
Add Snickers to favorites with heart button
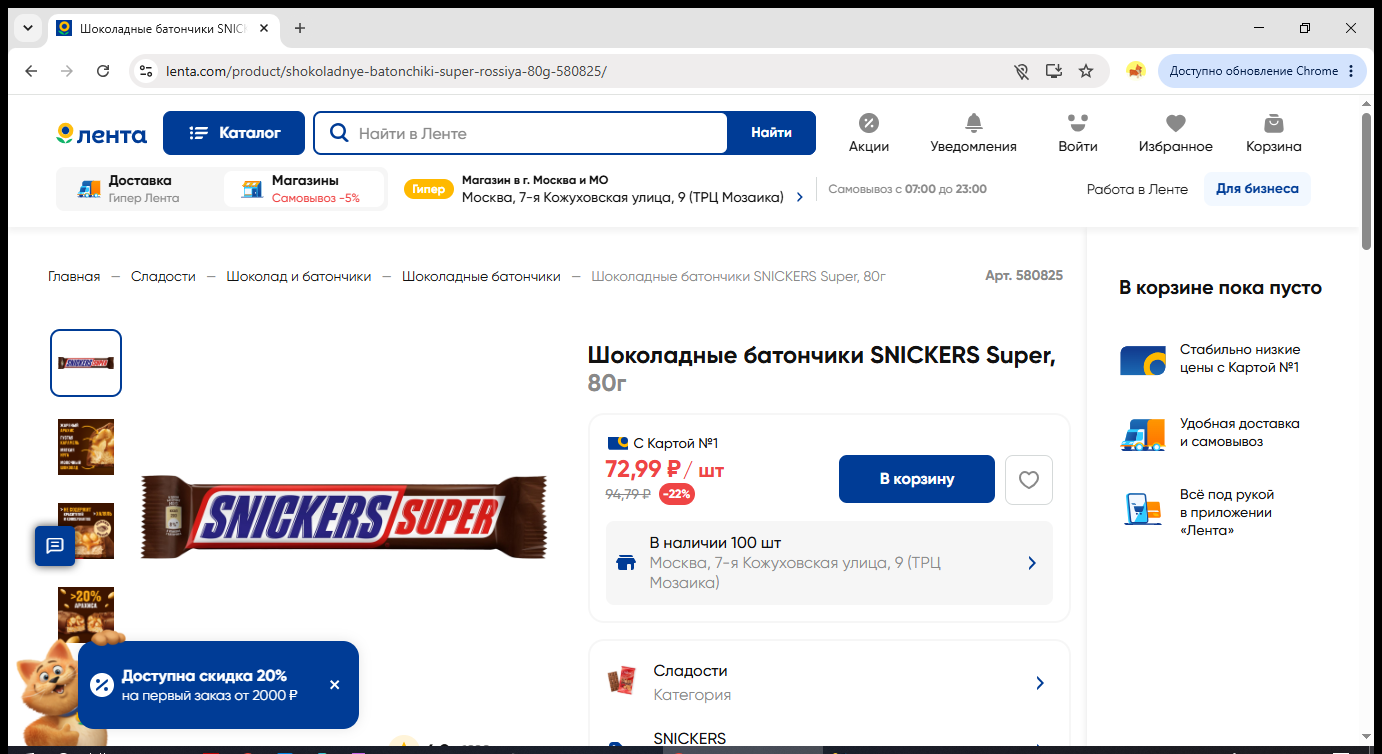pyautogui.click(x=1029, y=480)
